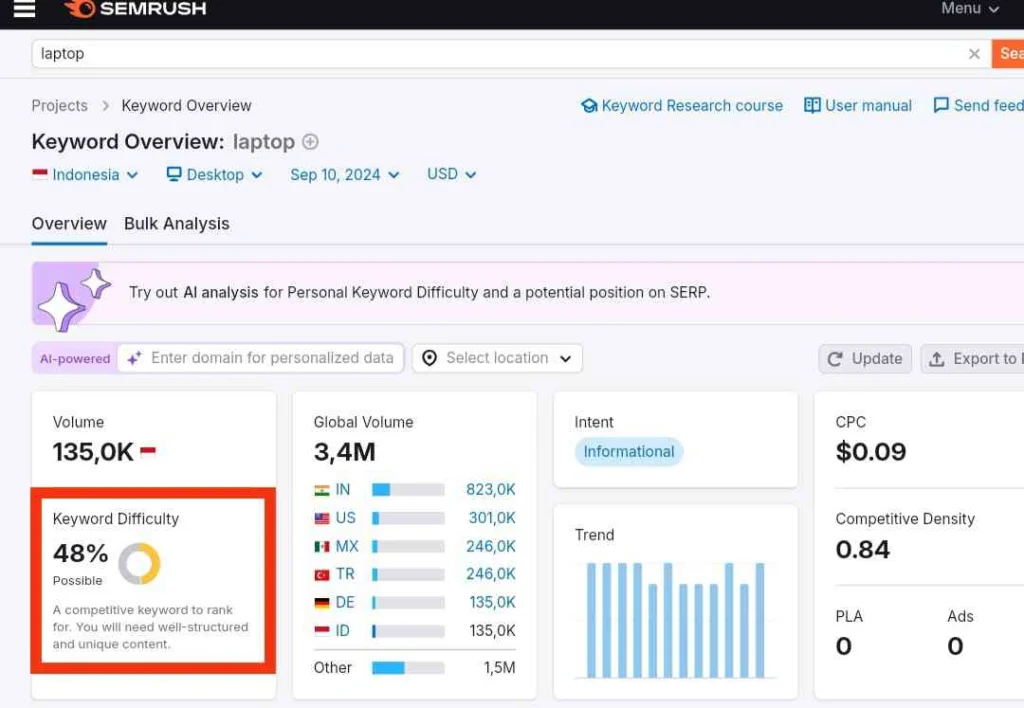1024x708 pixels.
Task: Click the 135,0K Germany volume value
Action: (492, 603)
